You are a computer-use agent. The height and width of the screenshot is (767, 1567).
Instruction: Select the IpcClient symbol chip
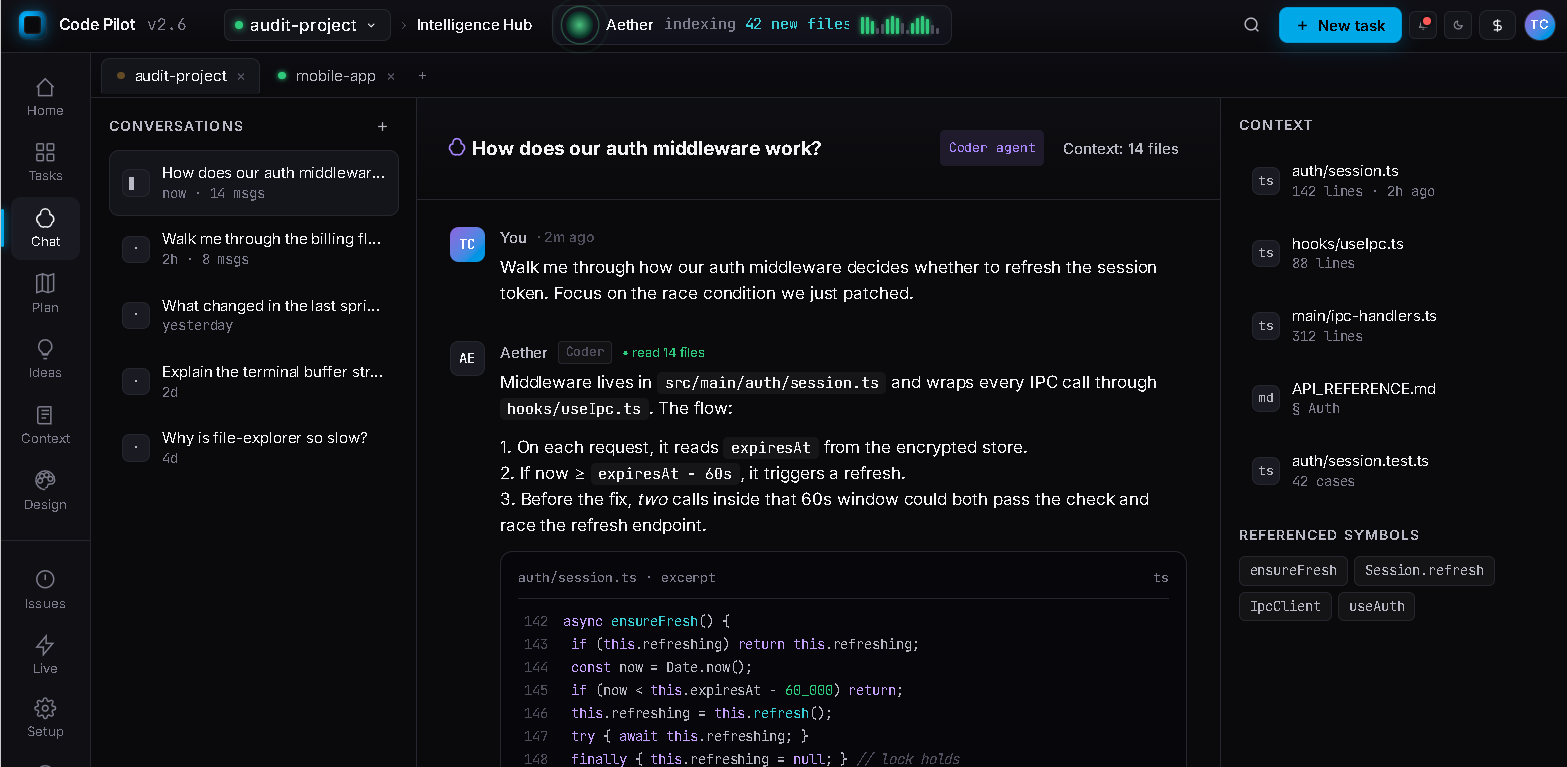point(1285,606)
